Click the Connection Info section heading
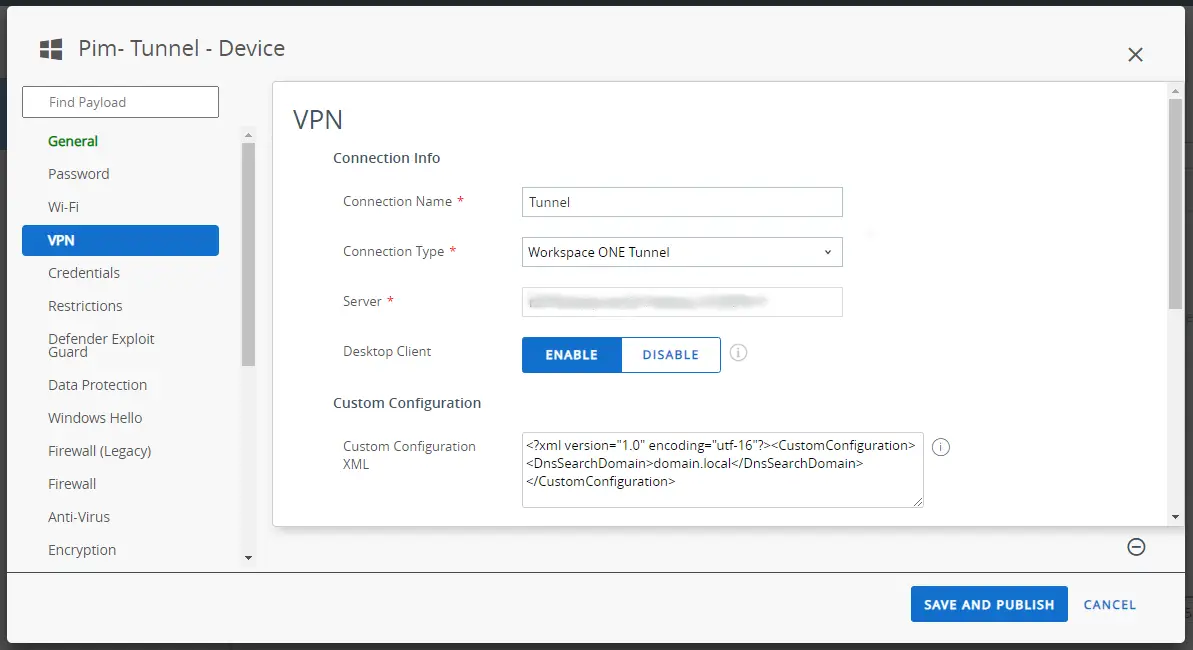1193x650 pixels. [387, 158]
